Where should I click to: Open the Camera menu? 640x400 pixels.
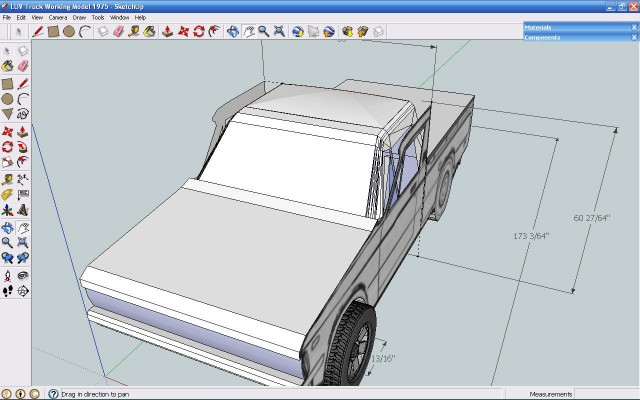coord(58,18)
